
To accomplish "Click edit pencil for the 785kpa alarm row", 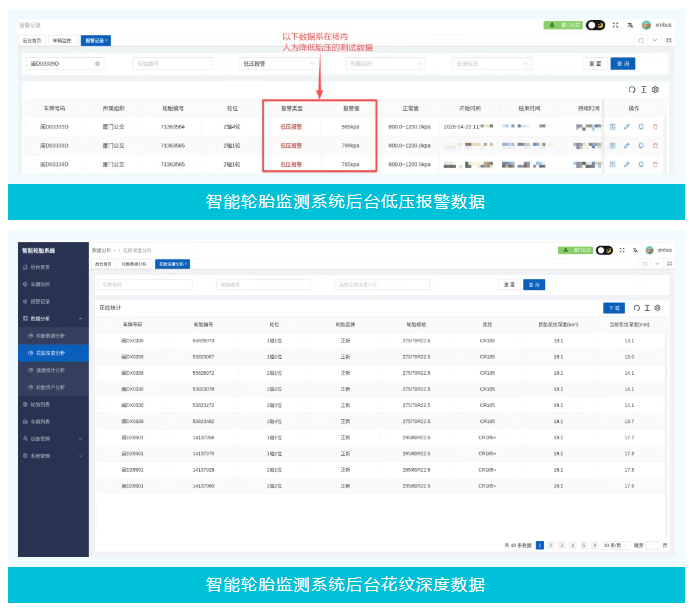I will (x=627, y=164).
